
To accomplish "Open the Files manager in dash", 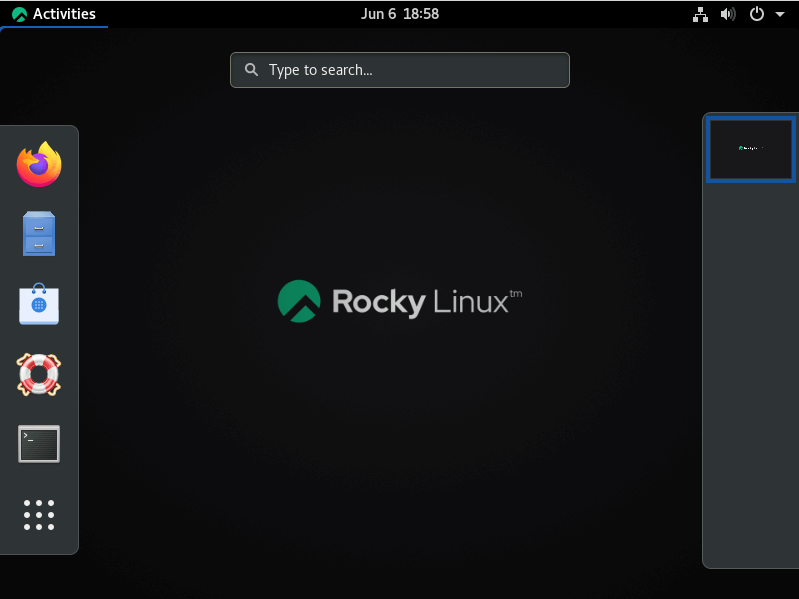I will [x=39, y=234].
